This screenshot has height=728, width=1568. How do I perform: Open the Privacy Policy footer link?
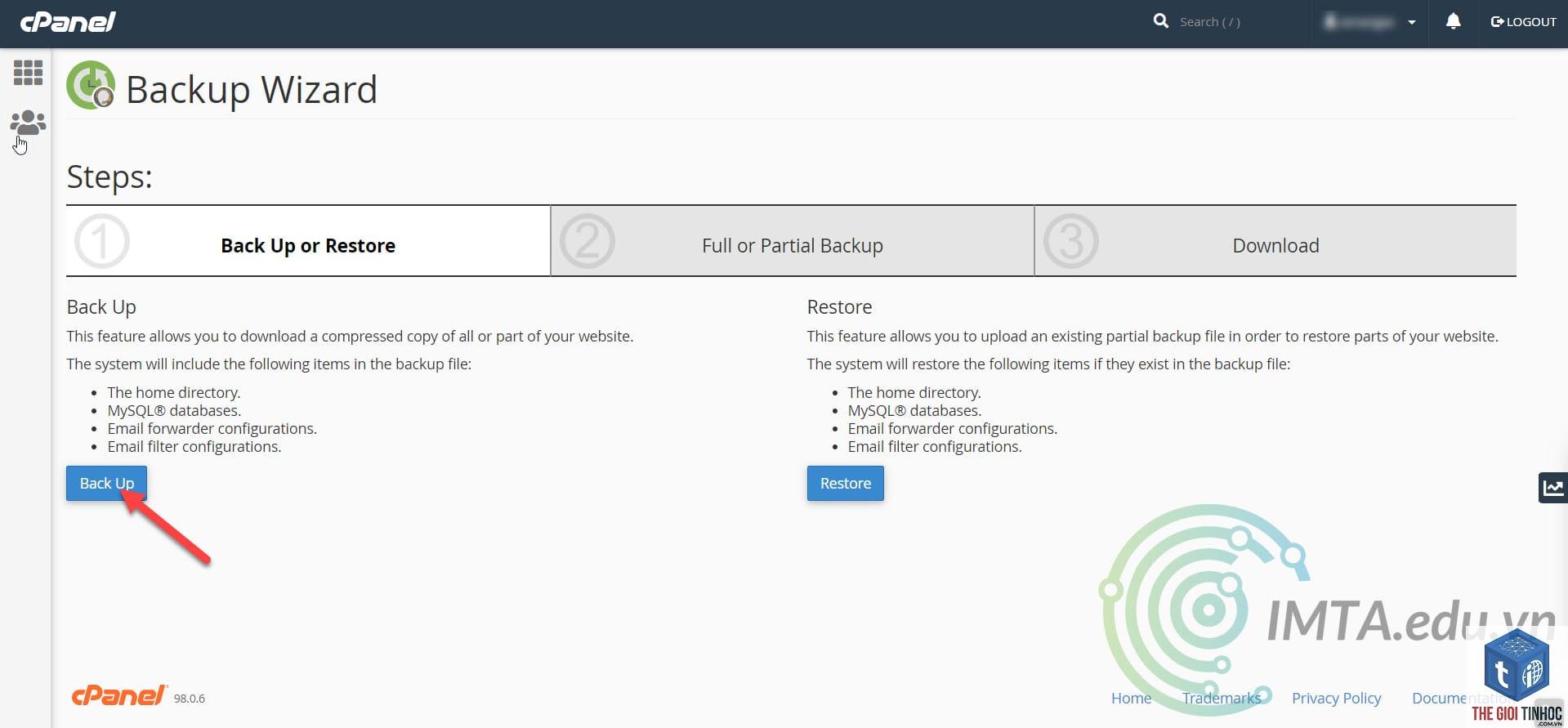point(1336,698)
